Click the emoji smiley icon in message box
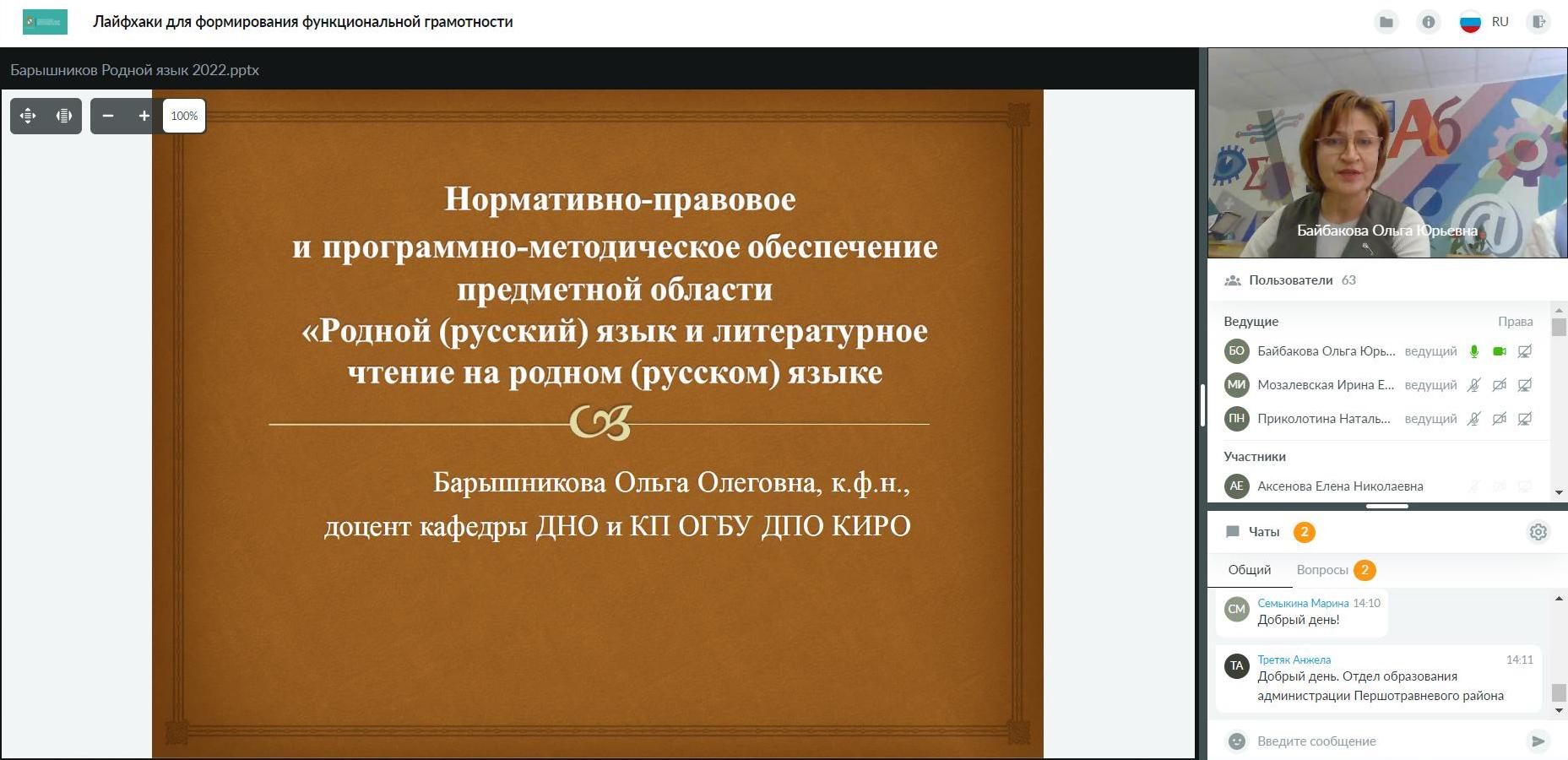 tap(1237, 741)
